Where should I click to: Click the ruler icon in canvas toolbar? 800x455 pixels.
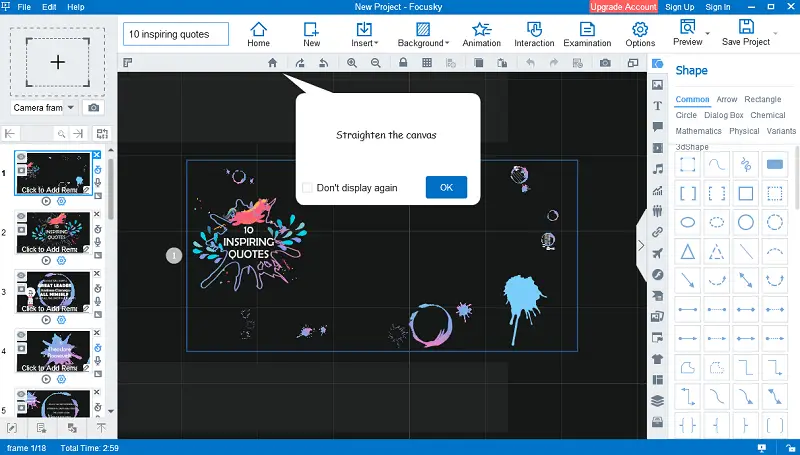tap(128, 63)
